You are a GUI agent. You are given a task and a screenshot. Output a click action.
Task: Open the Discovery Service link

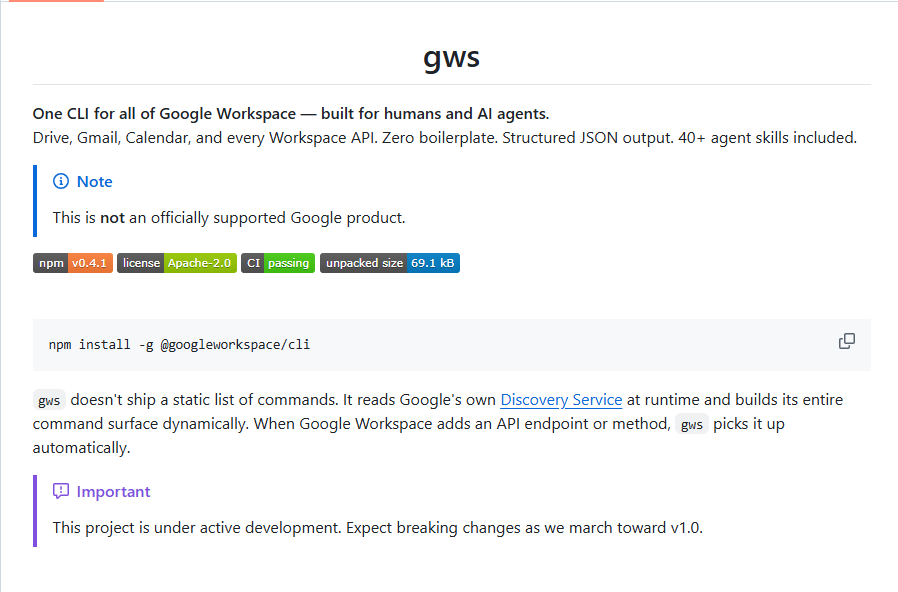pyautogui.click(x=561, y=400)
